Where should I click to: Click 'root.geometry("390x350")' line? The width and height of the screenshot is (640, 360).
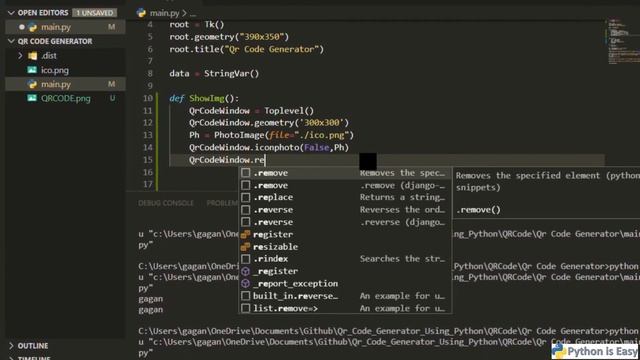pos(229,37)
